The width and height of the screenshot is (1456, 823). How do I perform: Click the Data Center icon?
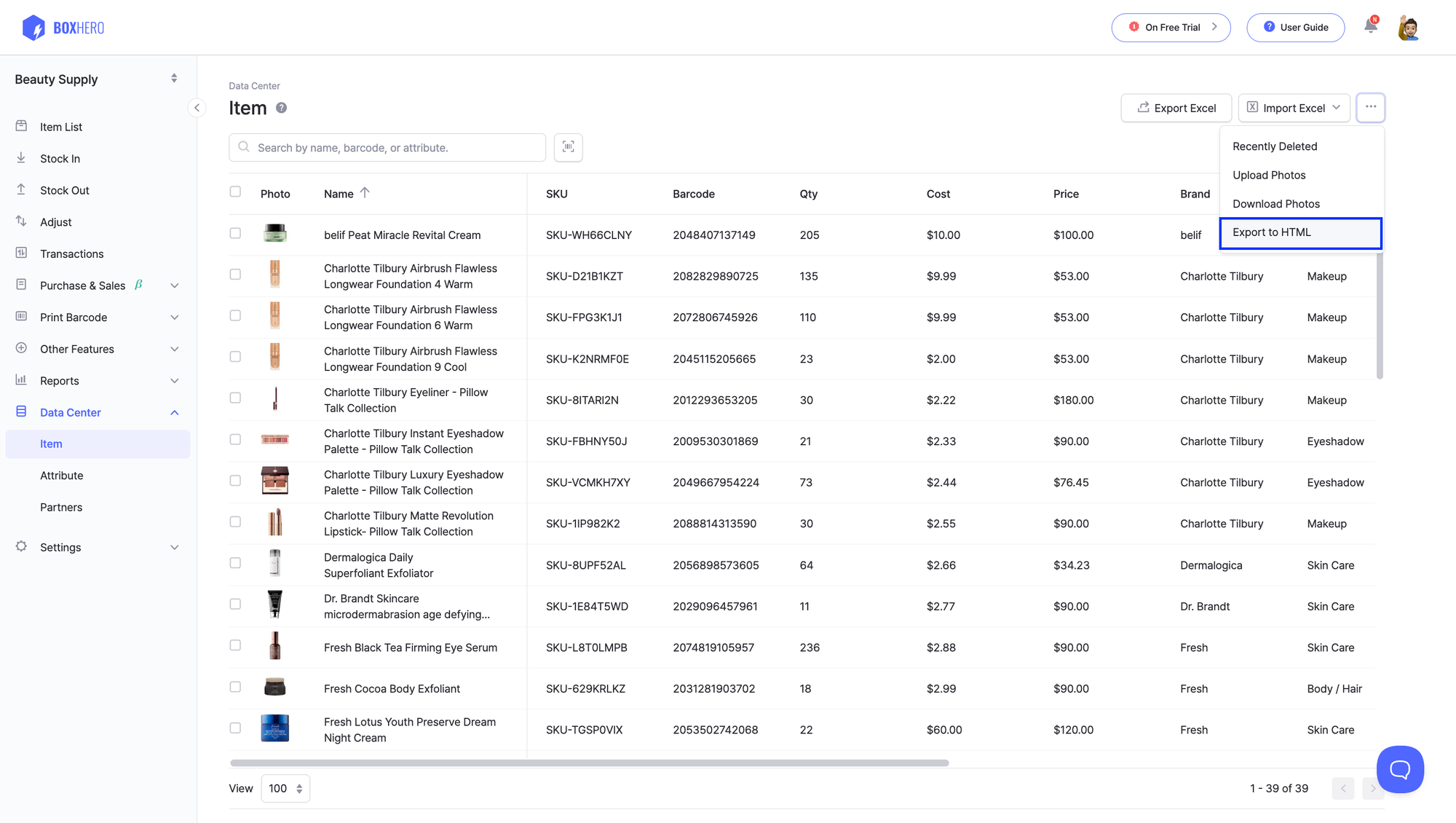[x=21, y=411]
